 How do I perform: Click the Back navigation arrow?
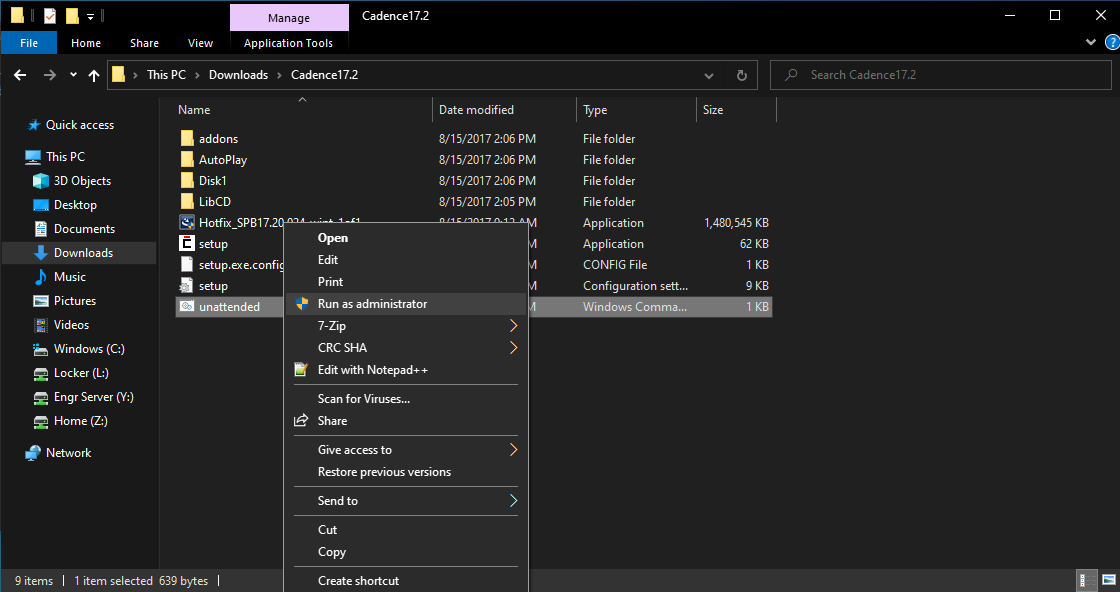tap(20, 75)
